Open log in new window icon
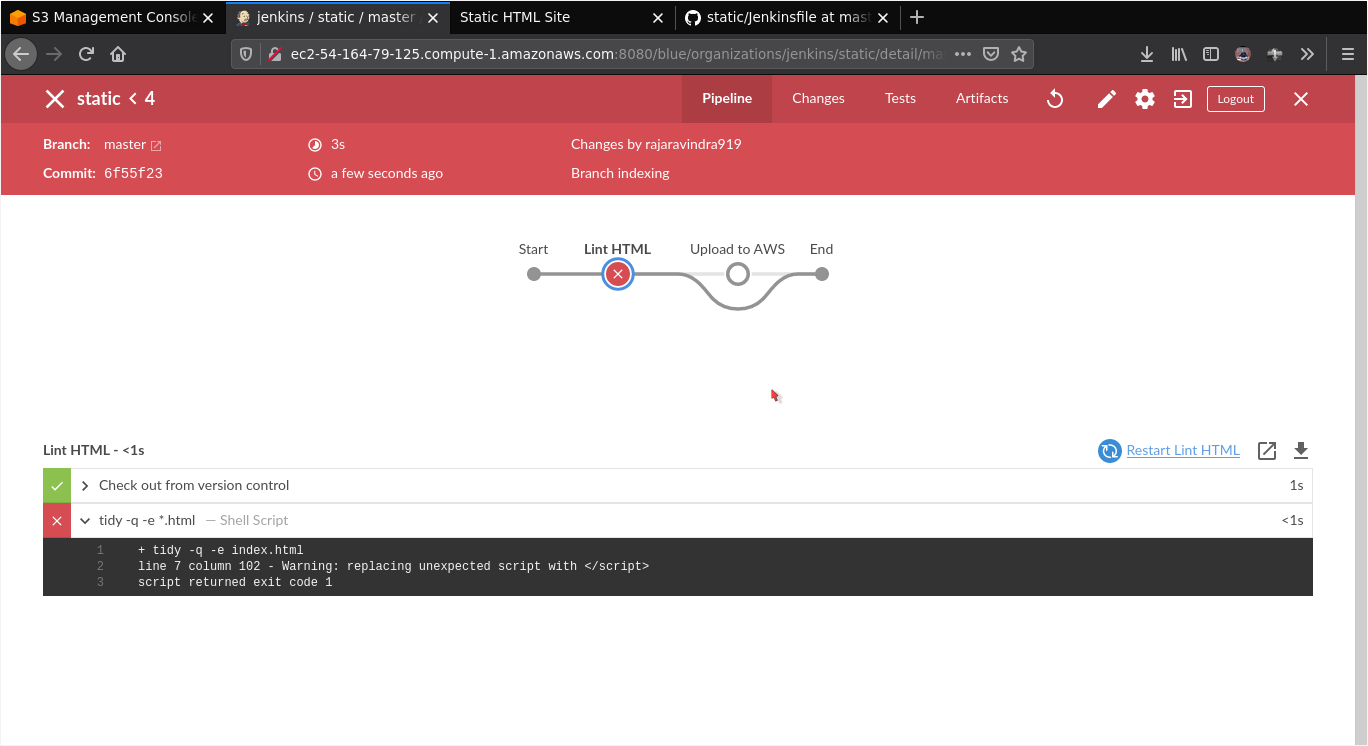Screen dimensions: 1368x746 (x=1267, y=451)
